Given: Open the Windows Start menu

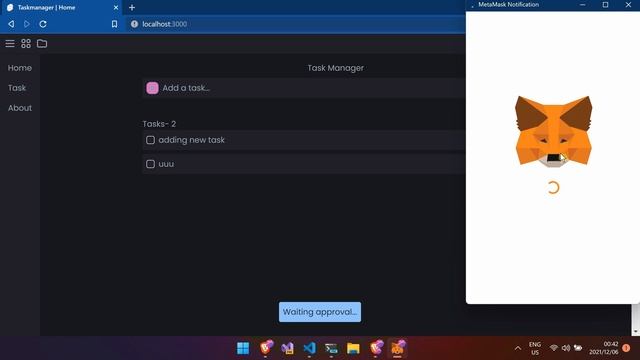Looking at the screenshot, I should pyautogui.click(x=243, y=348).
